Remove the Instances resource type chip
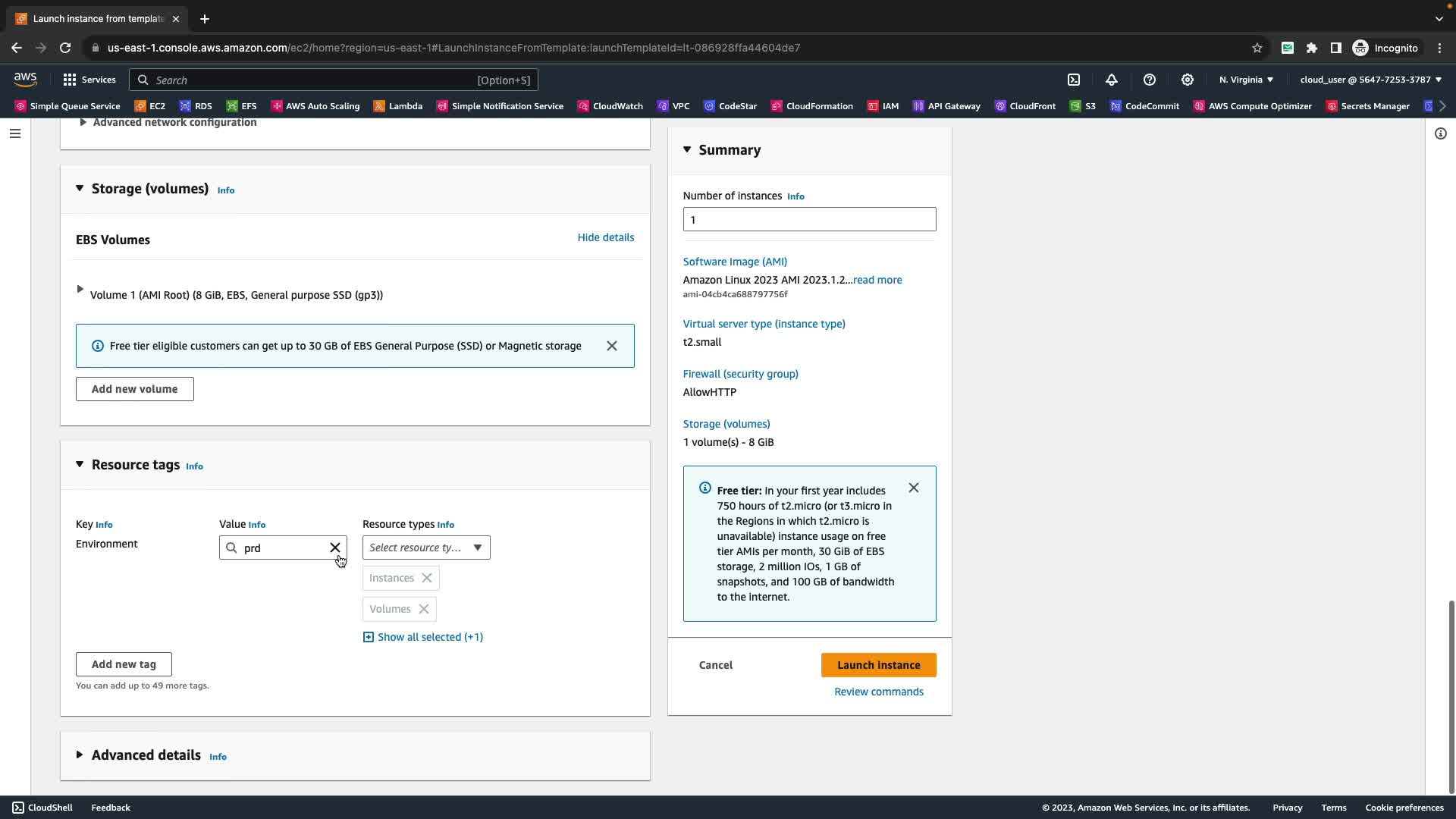The image size is (1456, 819). (427, 578)
